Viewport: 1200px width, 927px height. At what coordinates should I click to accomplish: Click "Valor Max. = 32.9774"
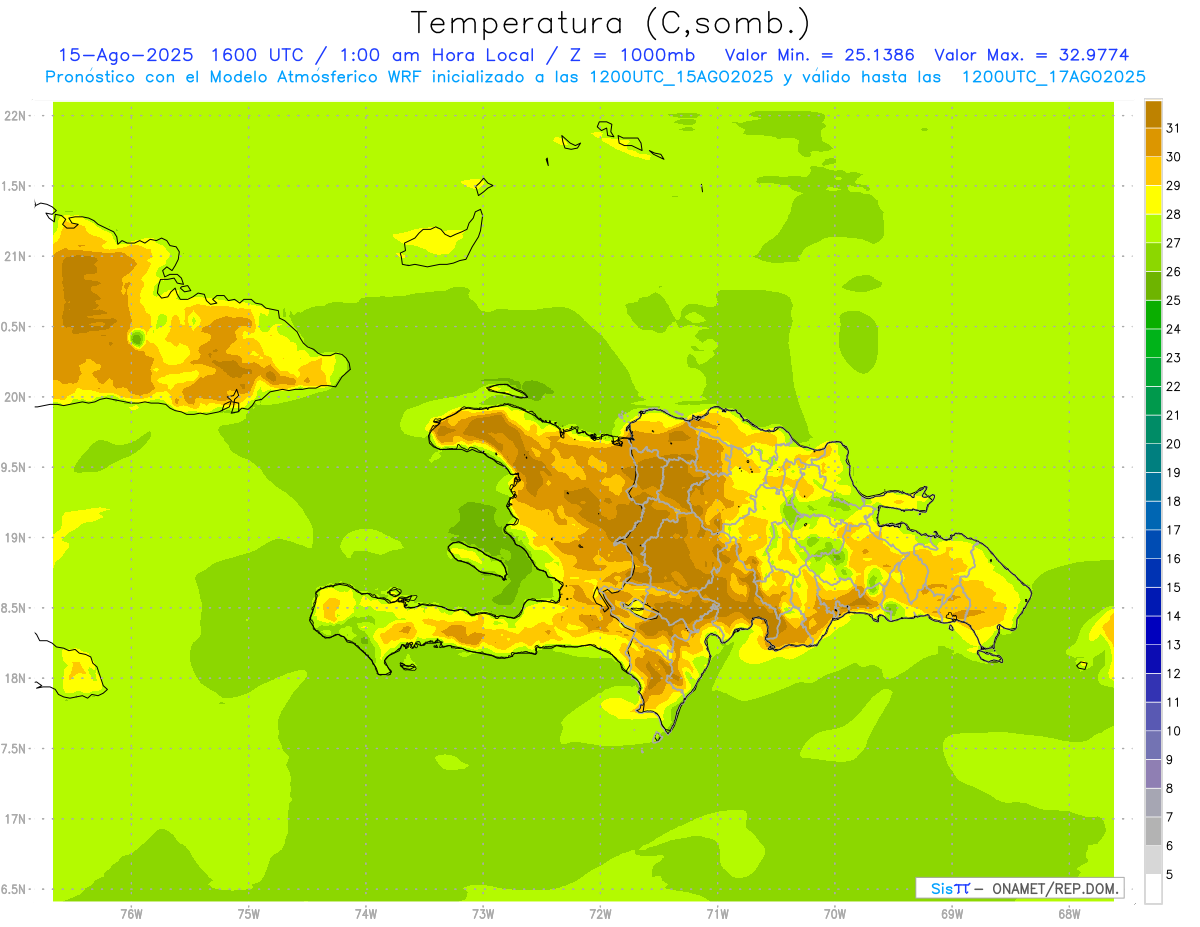1031,55
